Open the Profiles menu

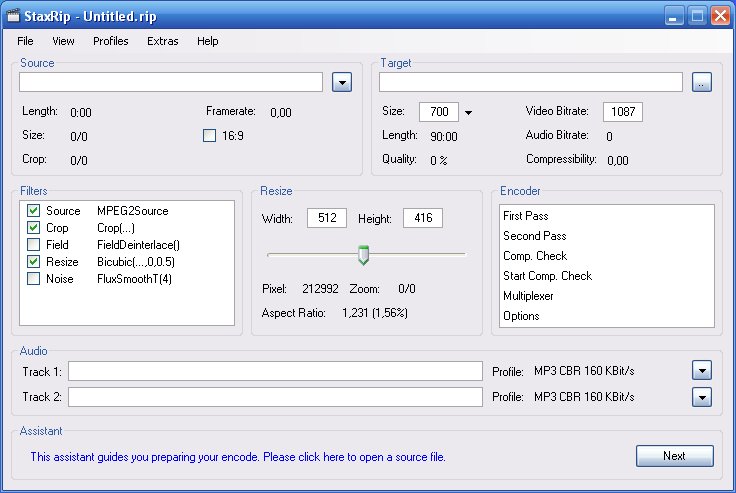pyautogui.click(x=110, y=41)
